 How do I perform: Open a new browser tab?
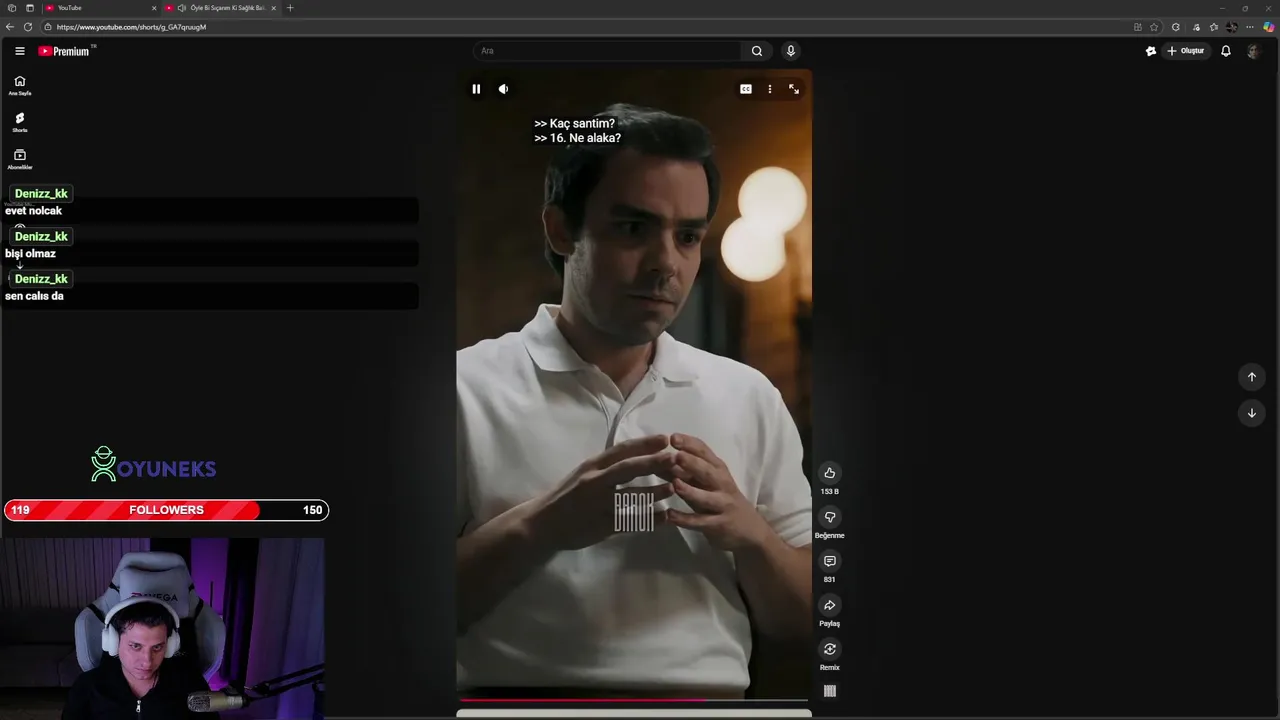click(x=290, y=8)
